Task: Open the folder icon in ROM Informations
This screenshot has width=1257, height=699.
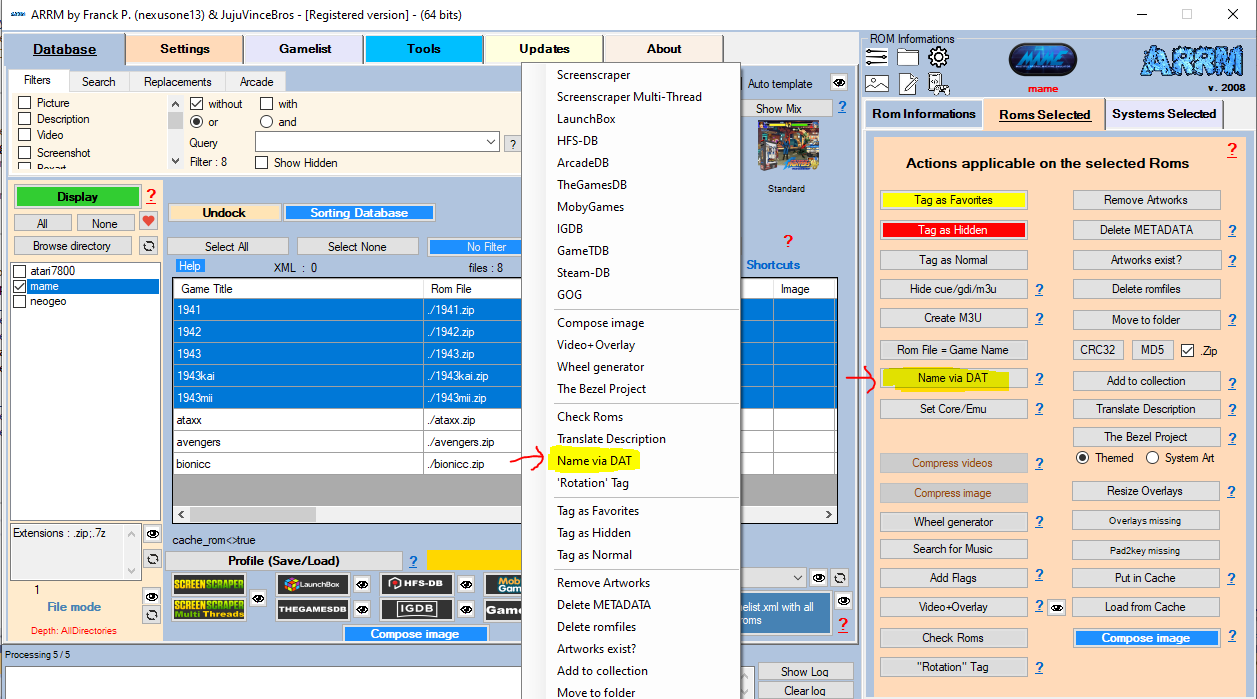Action: point(908,57)
